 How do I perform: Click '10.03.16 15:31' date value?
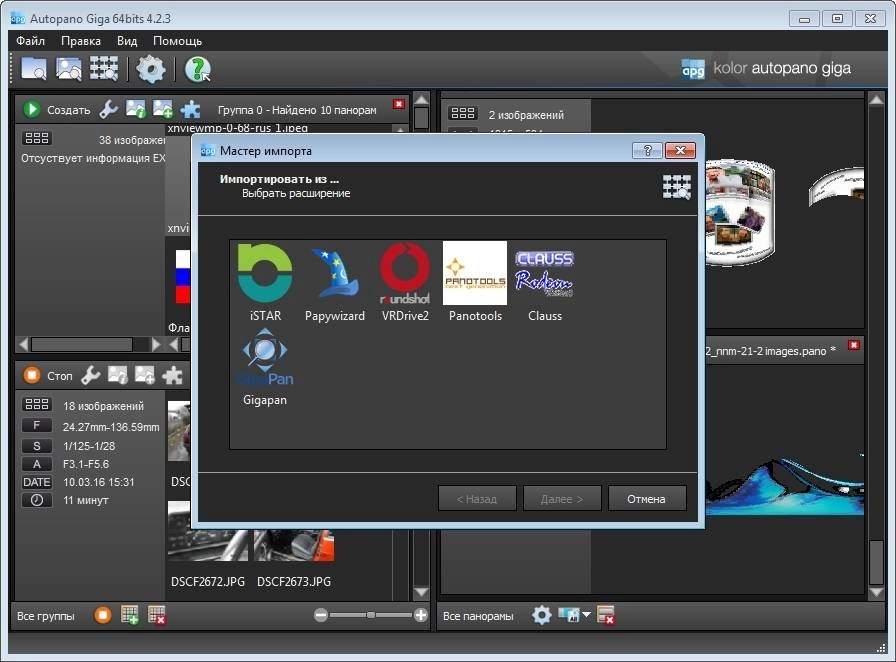pyautogui.click(x=99, y=482)
